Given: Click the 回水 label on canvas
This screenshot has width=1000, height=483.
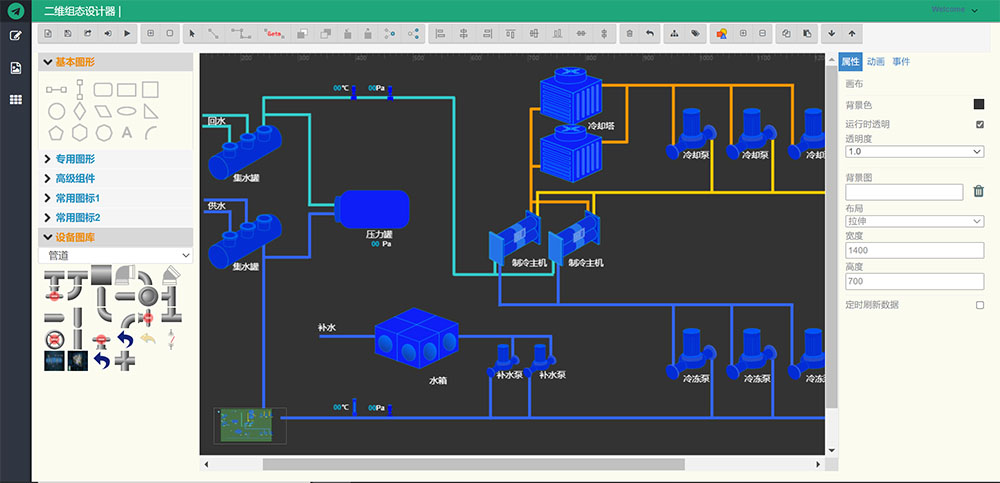Looking at the screenshot, I should pyautogui.click(x=217, y=121).
